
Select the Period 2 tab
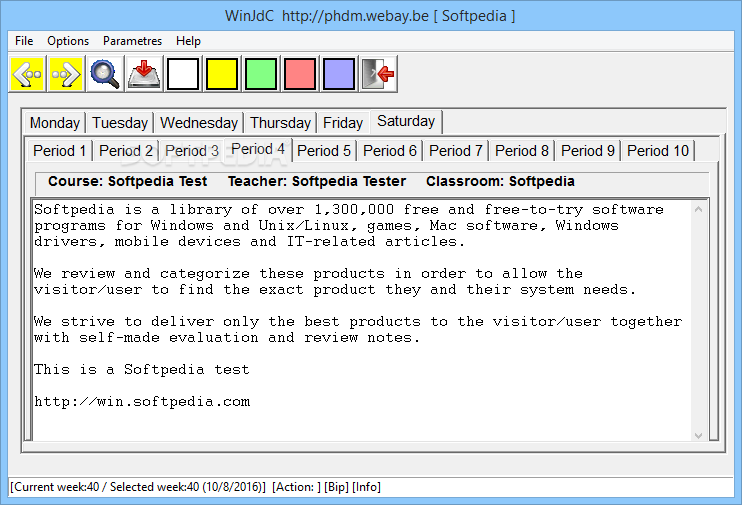click(126, 151)
